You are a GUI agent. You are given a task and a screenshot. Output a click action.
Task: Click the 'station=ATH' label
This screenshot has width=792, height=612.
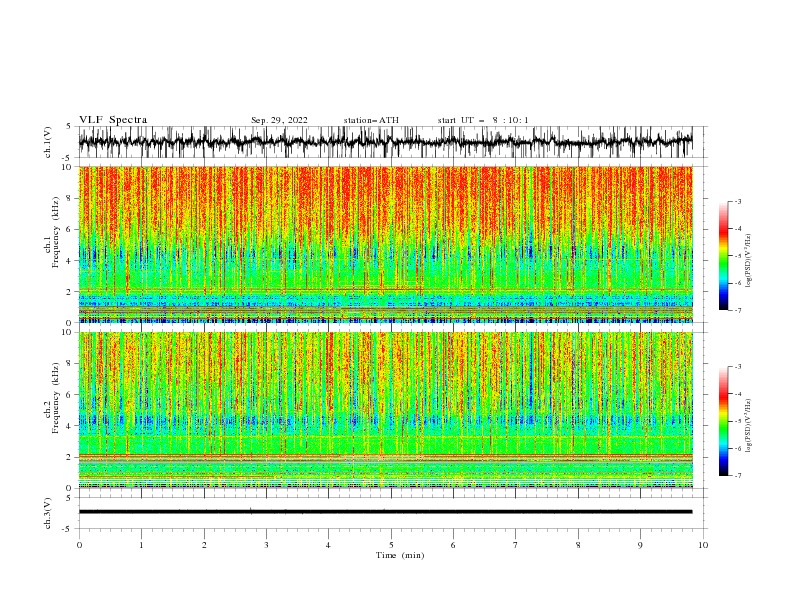point(371,120)
